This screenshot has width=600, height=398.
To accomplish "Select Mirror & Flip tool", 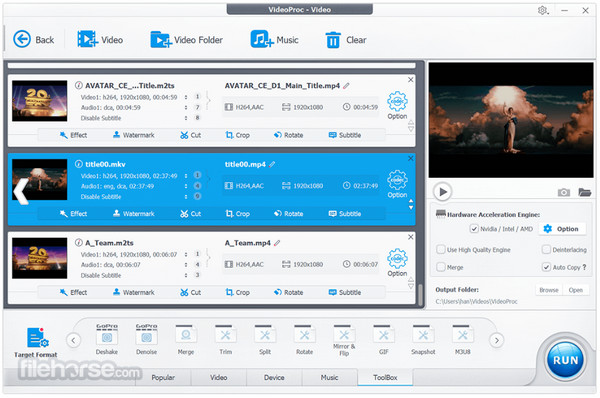I will 344,341.
